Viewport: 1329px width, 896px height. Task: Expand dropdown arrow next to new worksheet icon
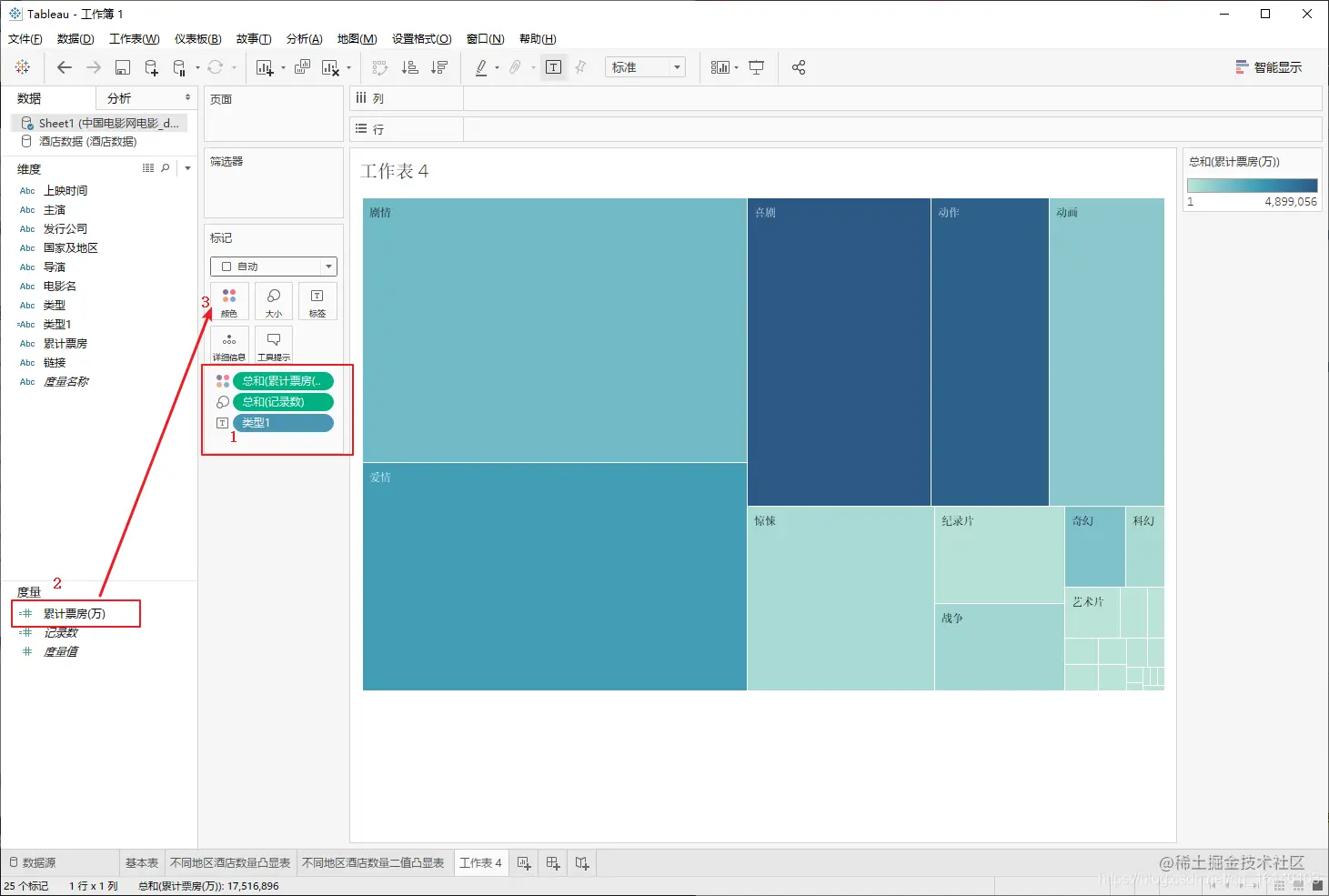[x=283, y=68]
